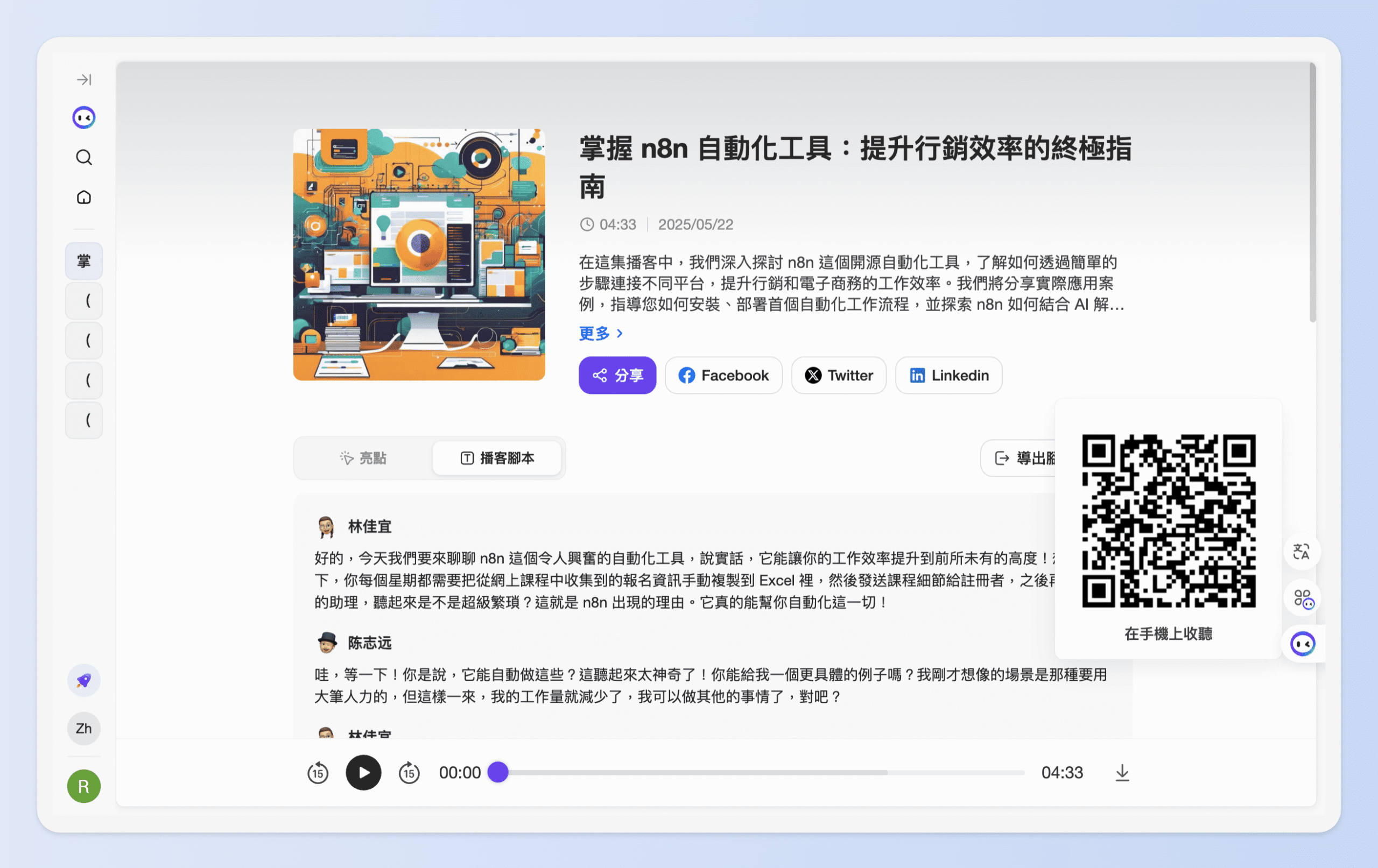Rewind 15 seconds in the player

point(318,773)
